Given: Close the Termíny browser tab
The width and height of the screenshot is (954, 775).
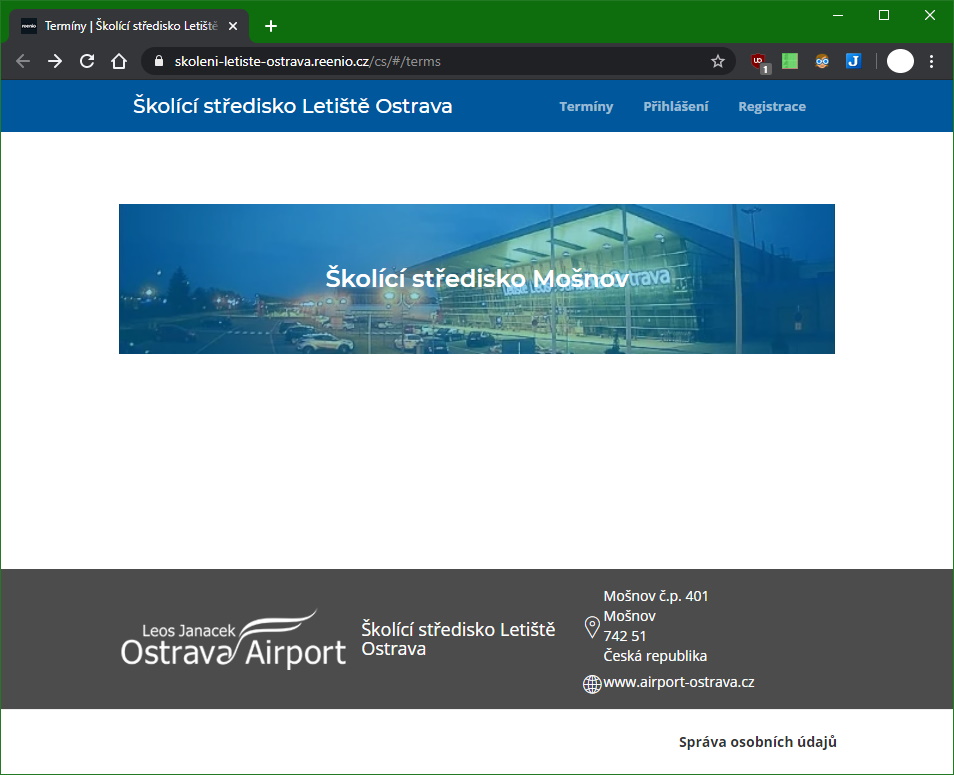Looking at the screenshot, I should point(233,26).
